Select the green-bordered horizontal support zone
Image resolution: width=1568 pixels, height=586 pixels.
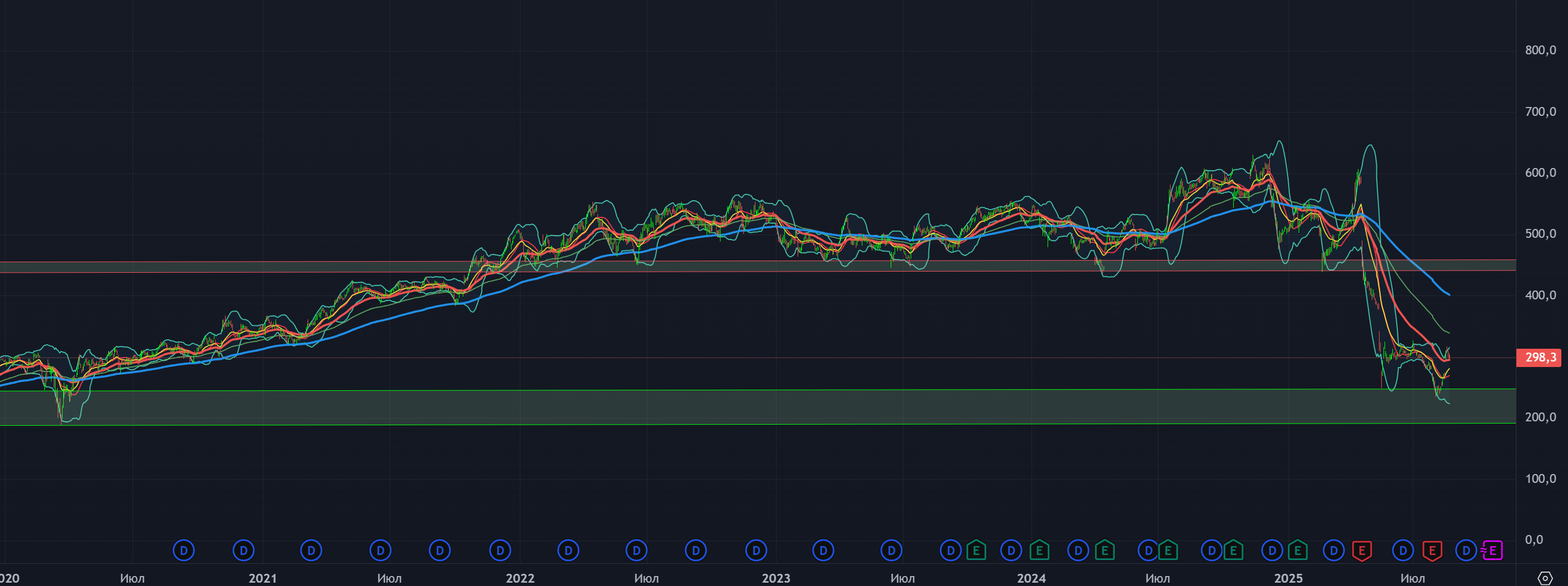731,407
